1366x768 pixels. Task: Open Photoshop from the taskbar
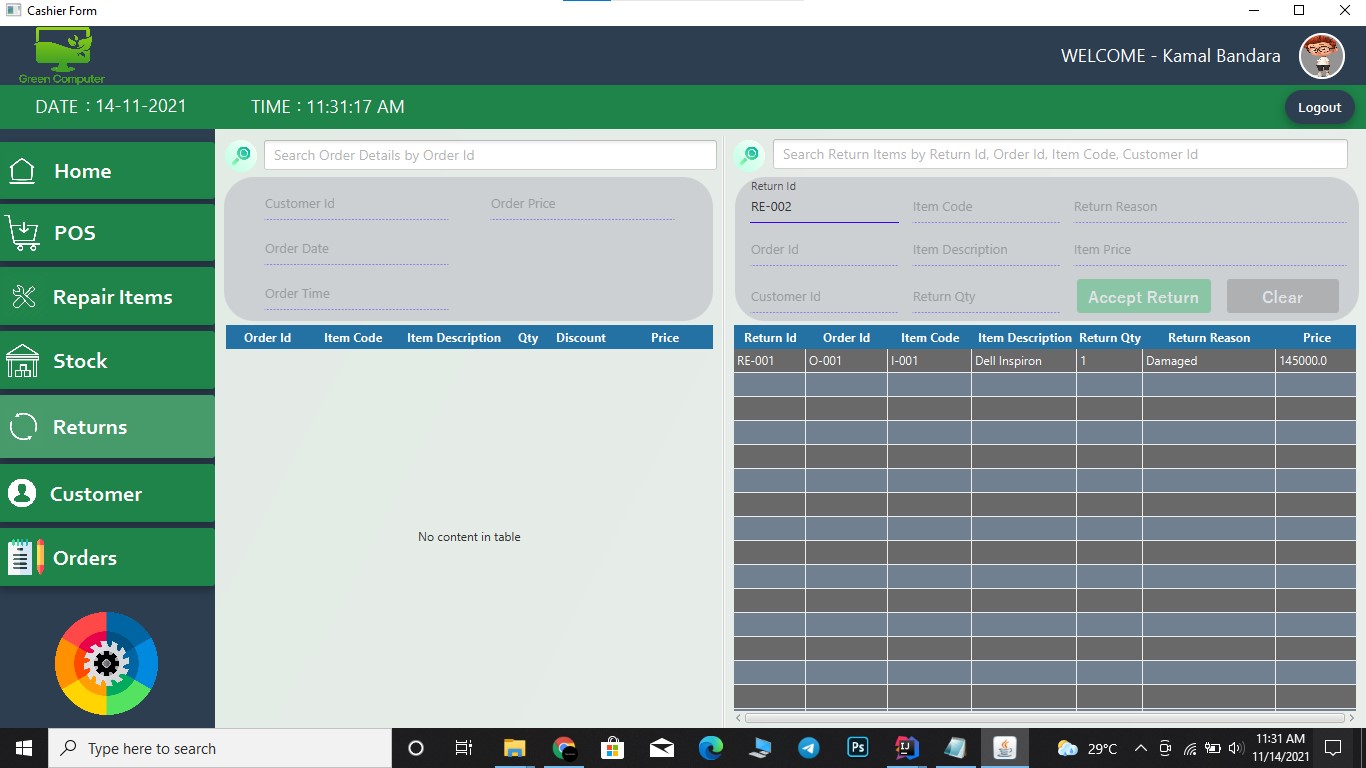[x=857, y=748]
